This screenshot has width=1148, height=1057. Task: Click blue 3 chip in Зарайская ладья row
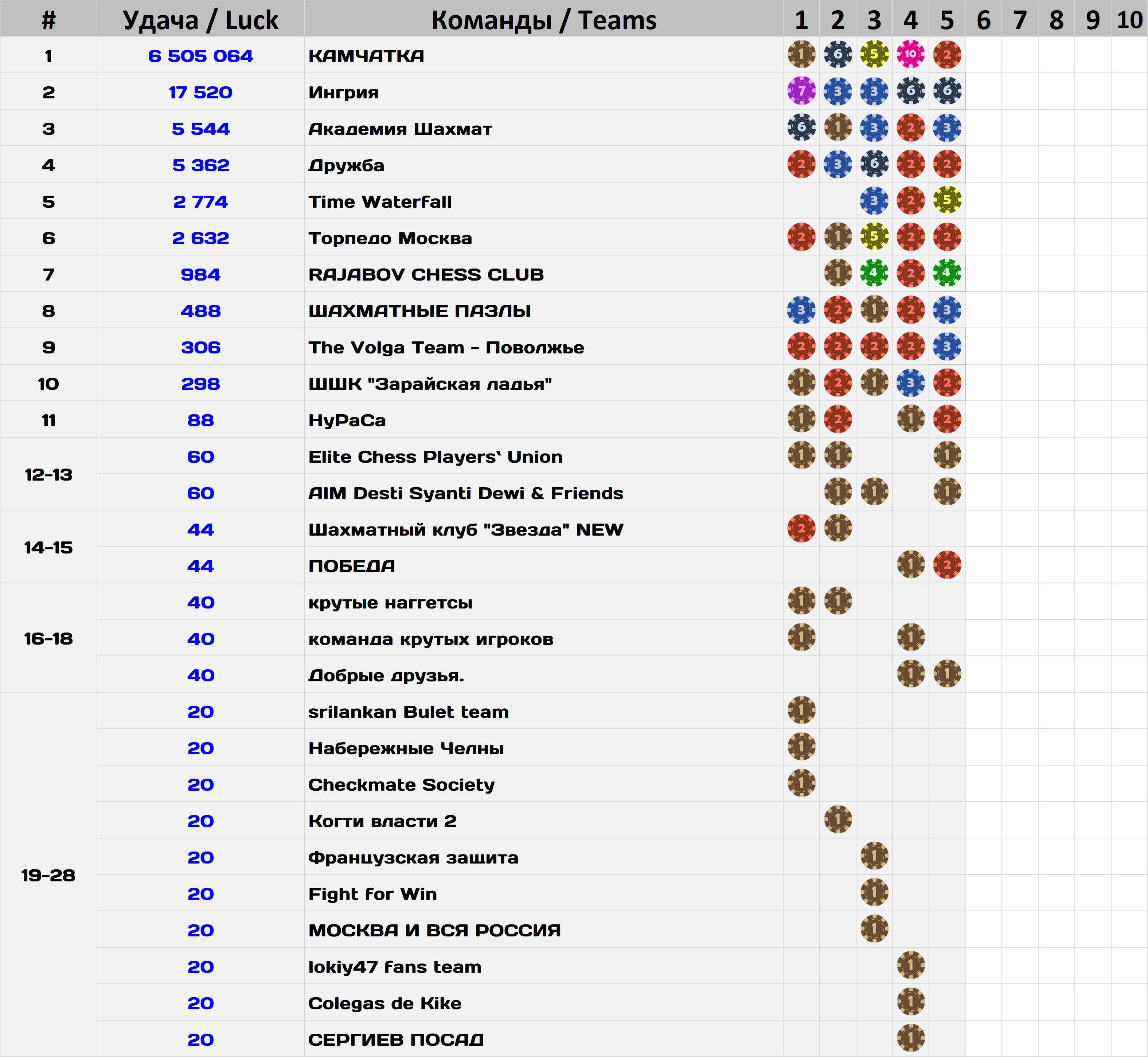tap(911, 383)
